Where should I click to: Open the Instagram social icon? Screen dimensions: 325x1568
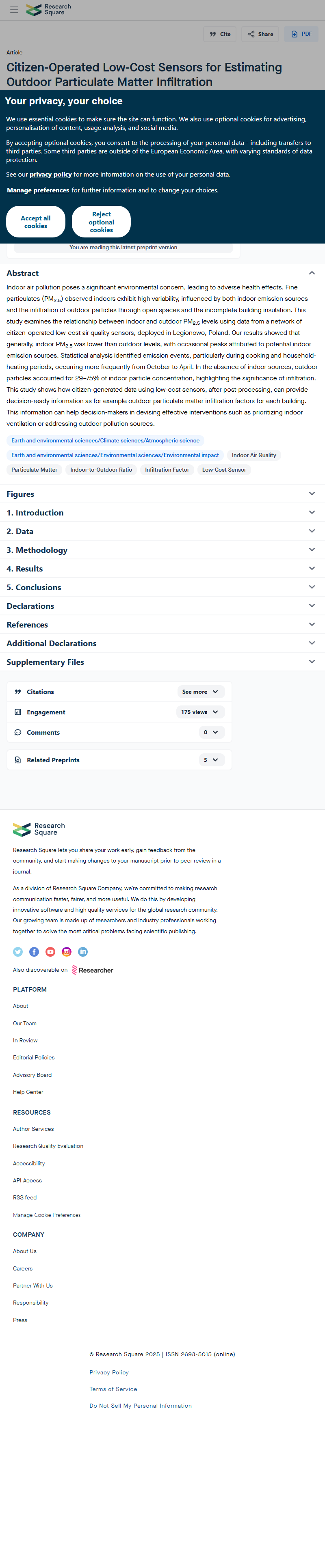click(x=67, y=952)
